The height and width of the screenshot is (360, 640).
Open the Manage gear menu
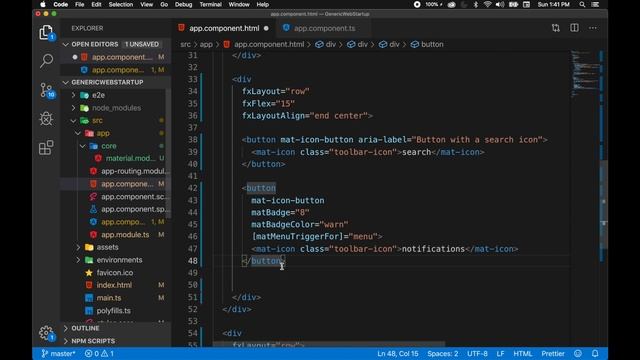click(x=46, y=333)
